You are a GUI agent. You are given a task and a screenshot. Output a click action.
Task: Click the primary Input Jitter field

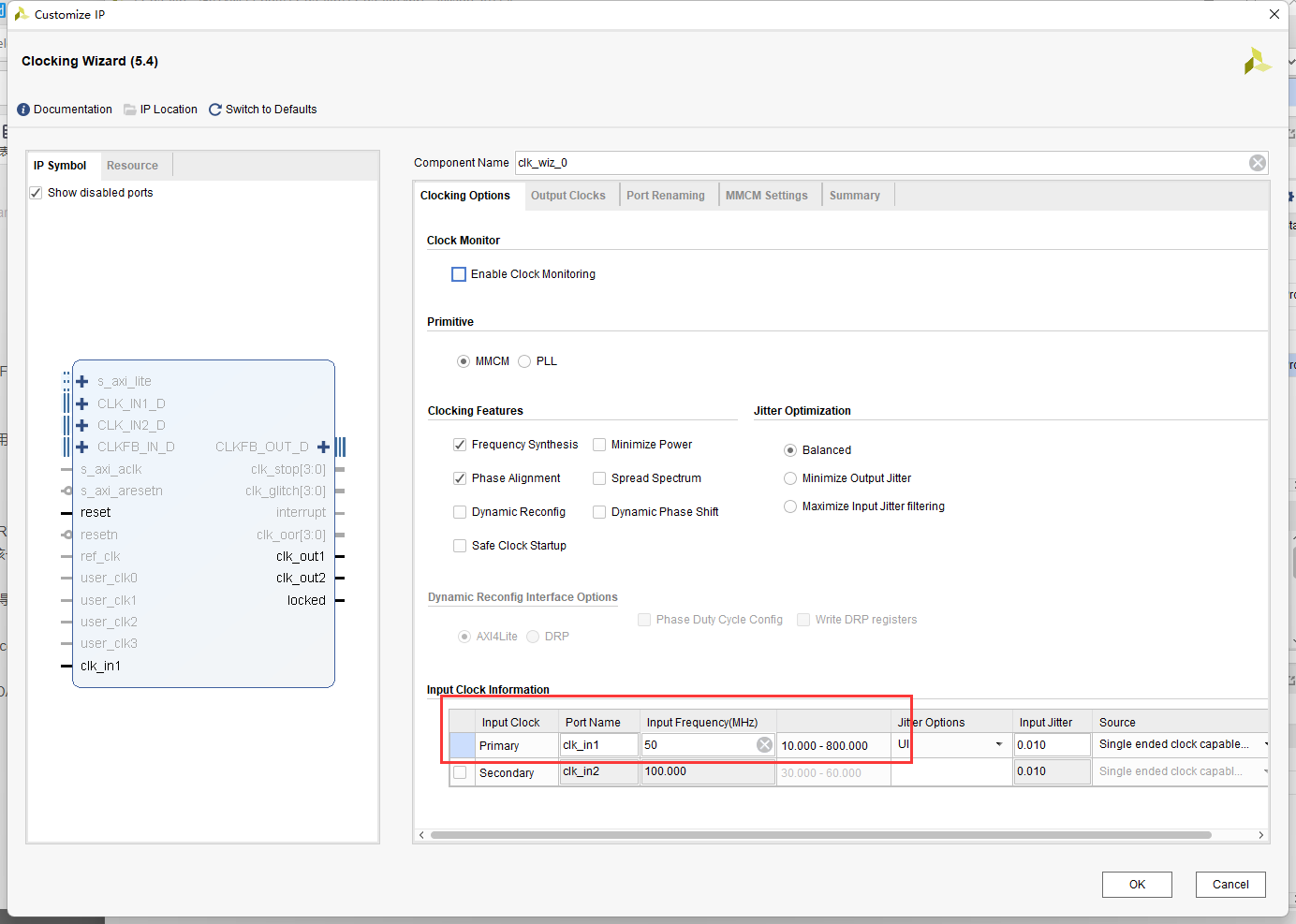pos(1053,745)
